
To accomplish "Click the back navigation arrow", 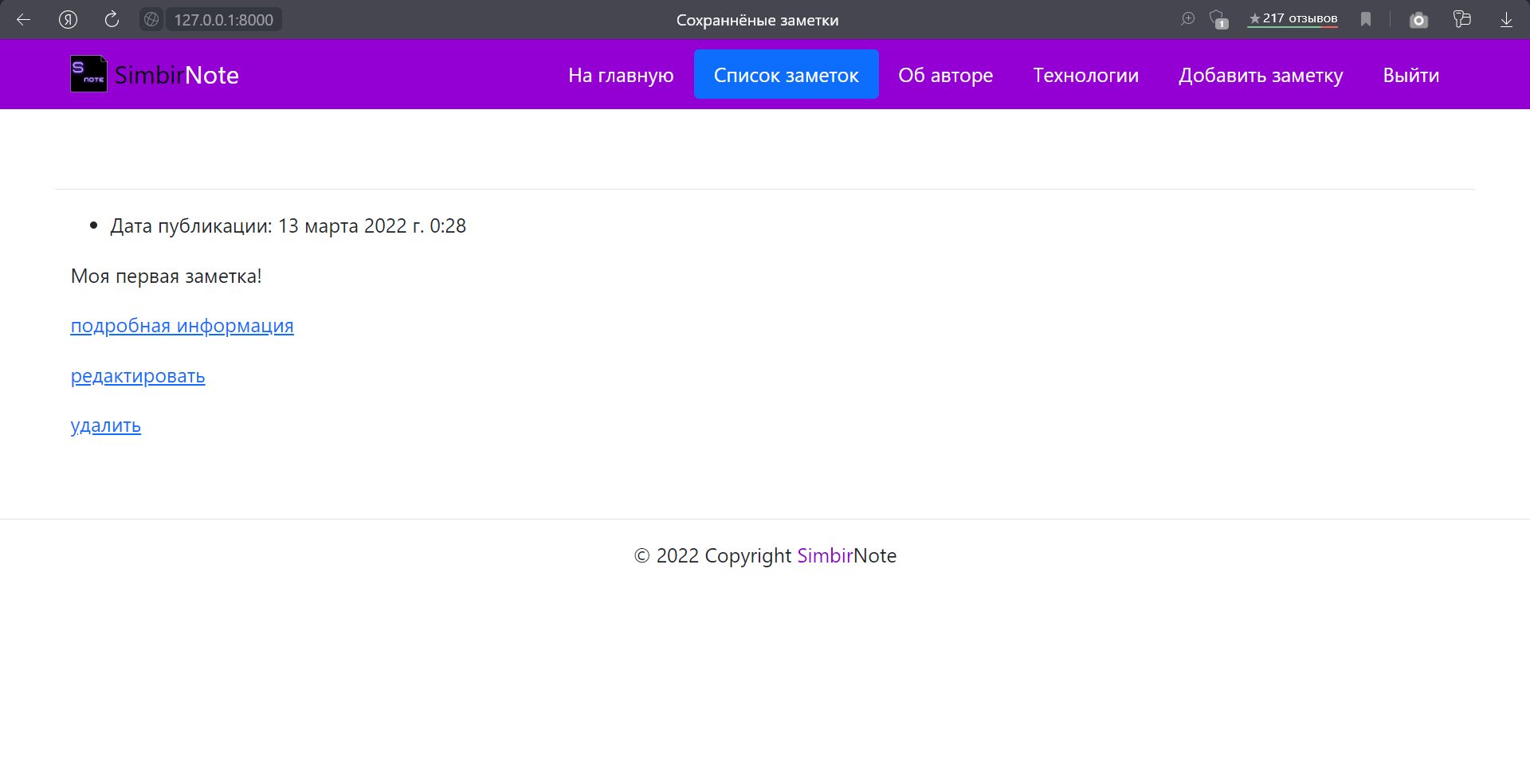I will pos(23,20).
